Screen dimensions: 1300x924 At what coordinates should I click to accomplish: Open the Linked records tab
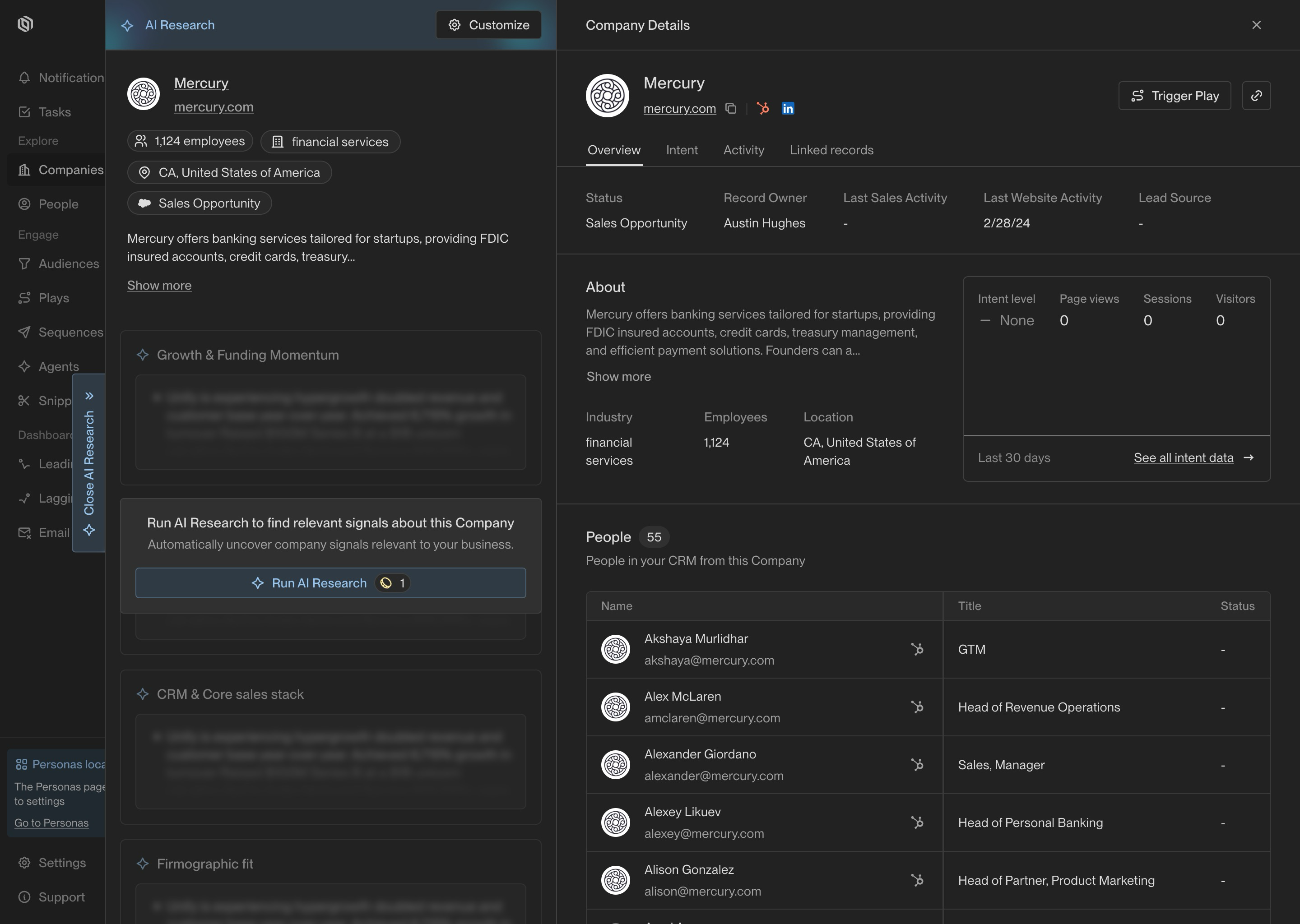coord(831,150)
